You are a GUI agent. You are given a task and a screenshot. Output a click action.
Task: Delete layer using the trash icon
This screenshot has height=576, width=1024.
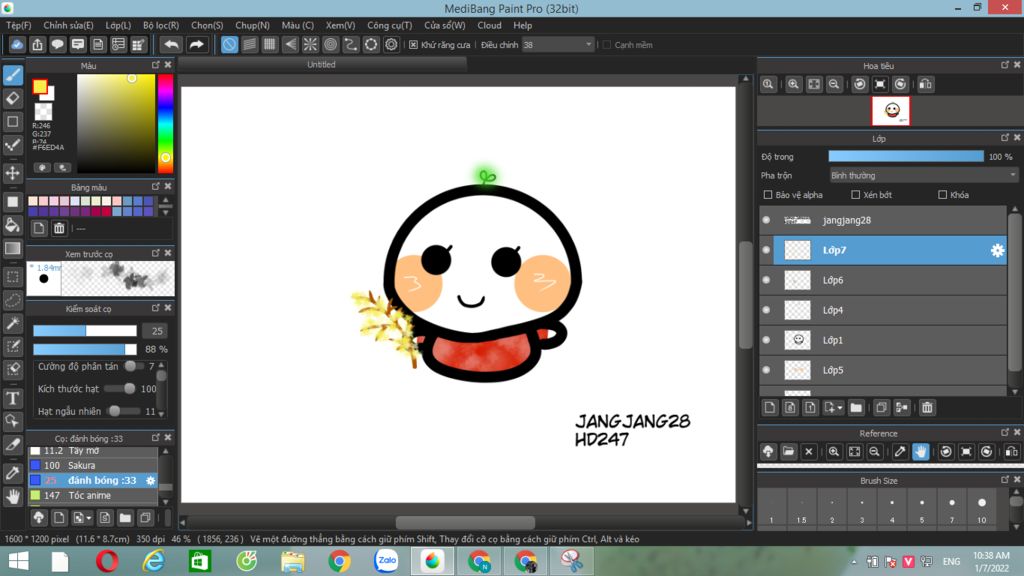click(927, 407)
